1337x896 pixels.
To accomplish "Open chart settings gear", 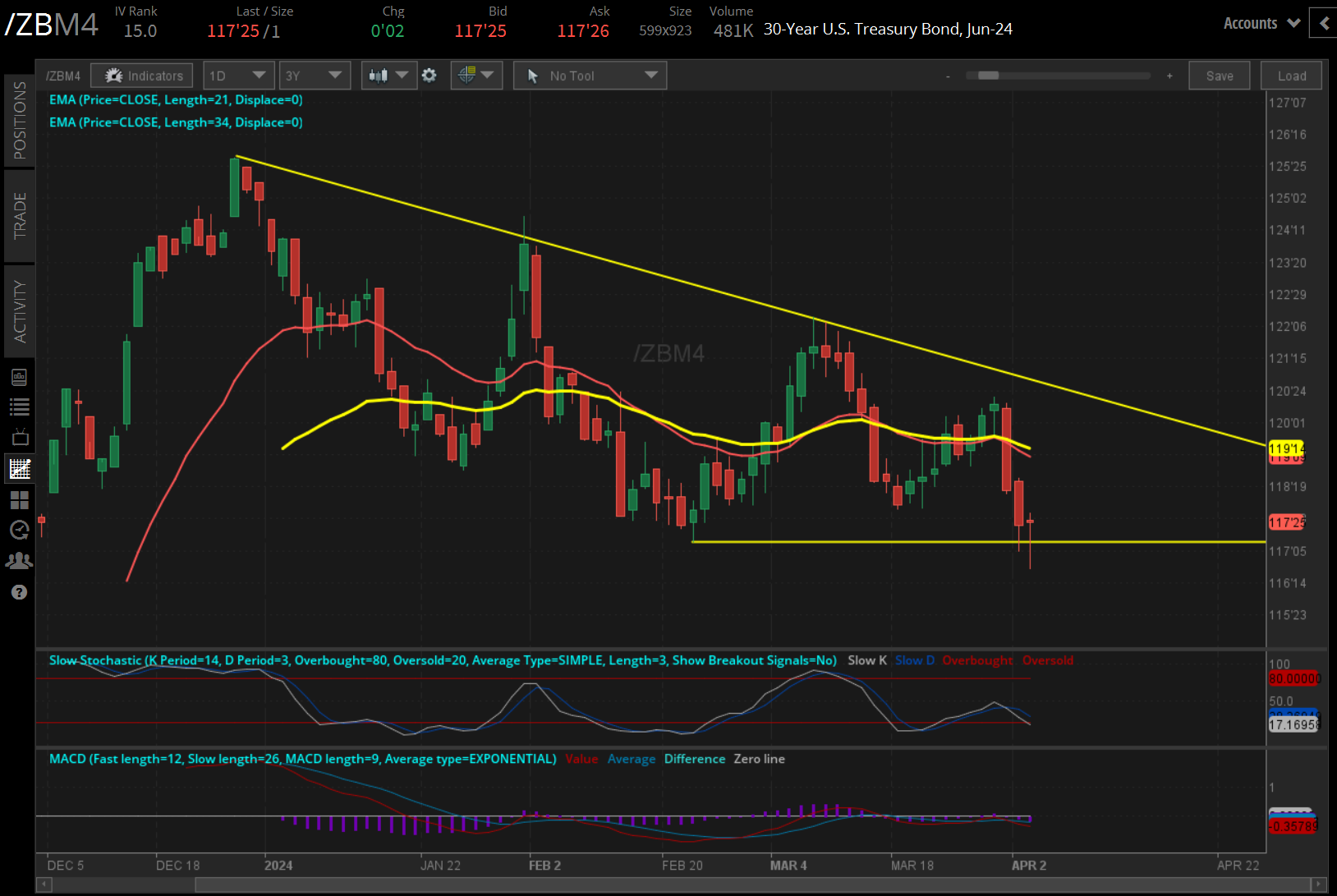I will tap(429, 76).
